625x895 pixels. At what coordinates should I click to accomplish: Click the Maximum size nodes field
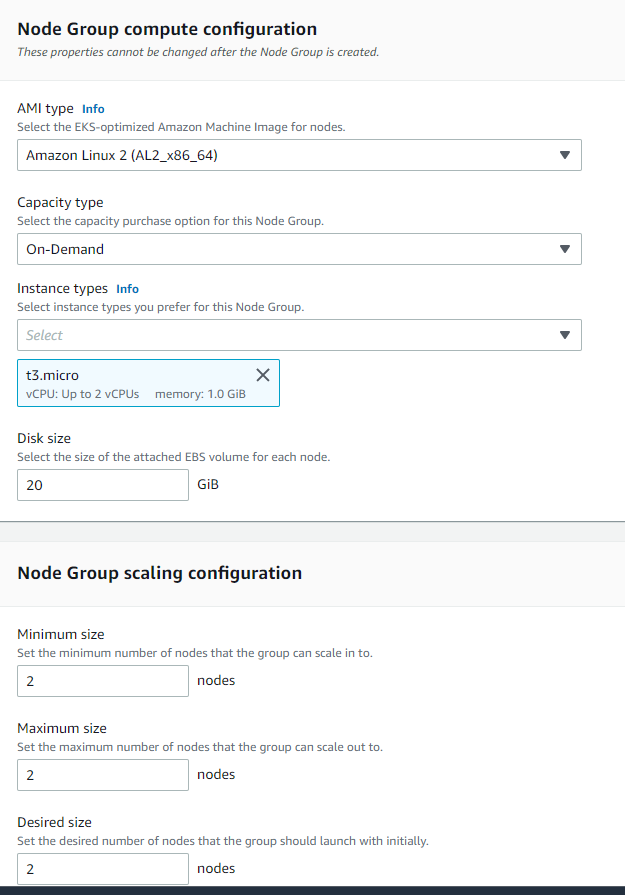pyautogui.click(x=103, y=775)
